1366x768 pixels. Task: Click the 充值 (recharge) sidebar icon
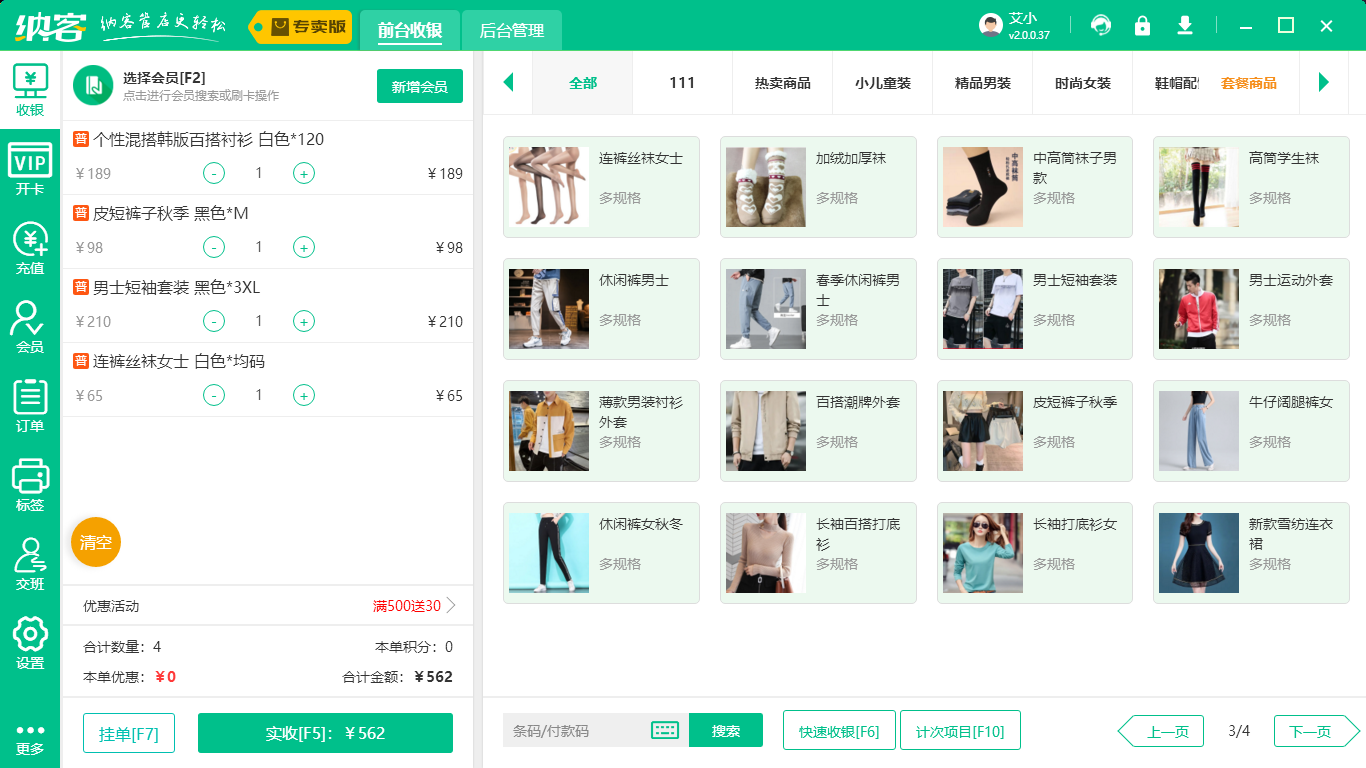tap(30, 244)
